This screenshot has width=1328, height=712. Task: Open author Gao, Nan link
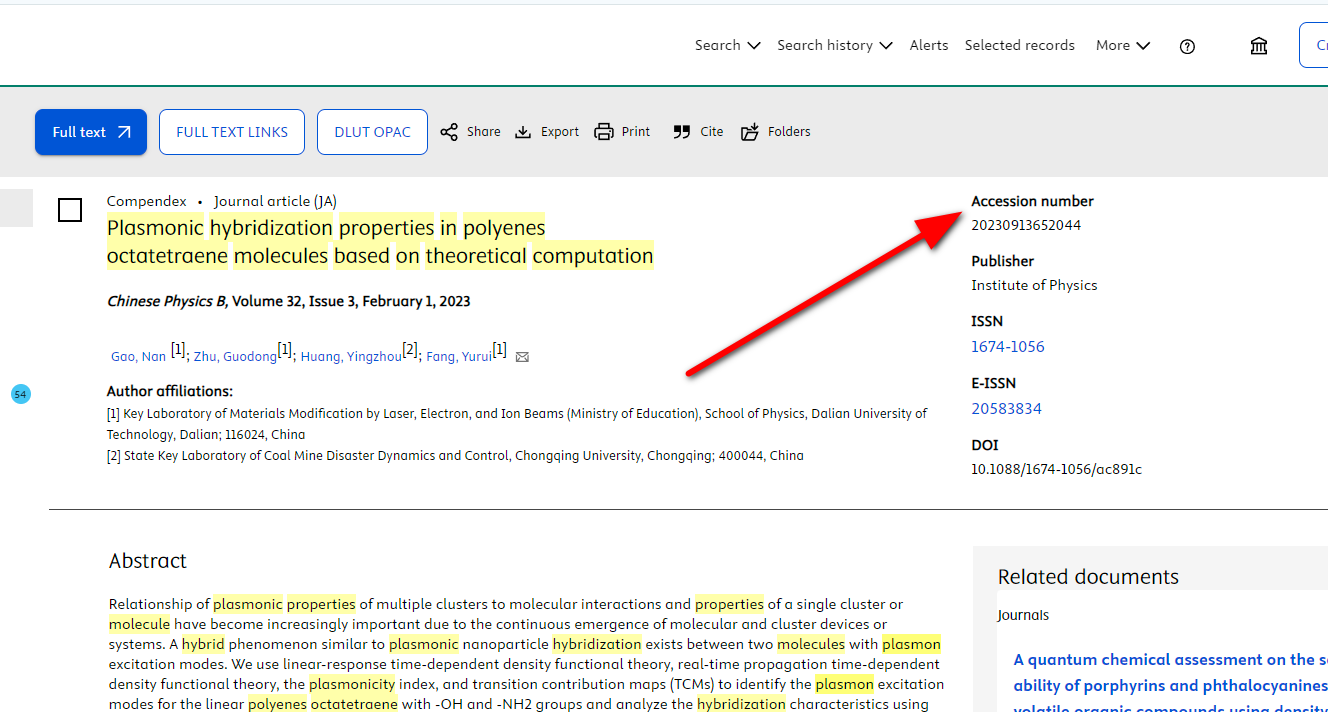(139, 356)
